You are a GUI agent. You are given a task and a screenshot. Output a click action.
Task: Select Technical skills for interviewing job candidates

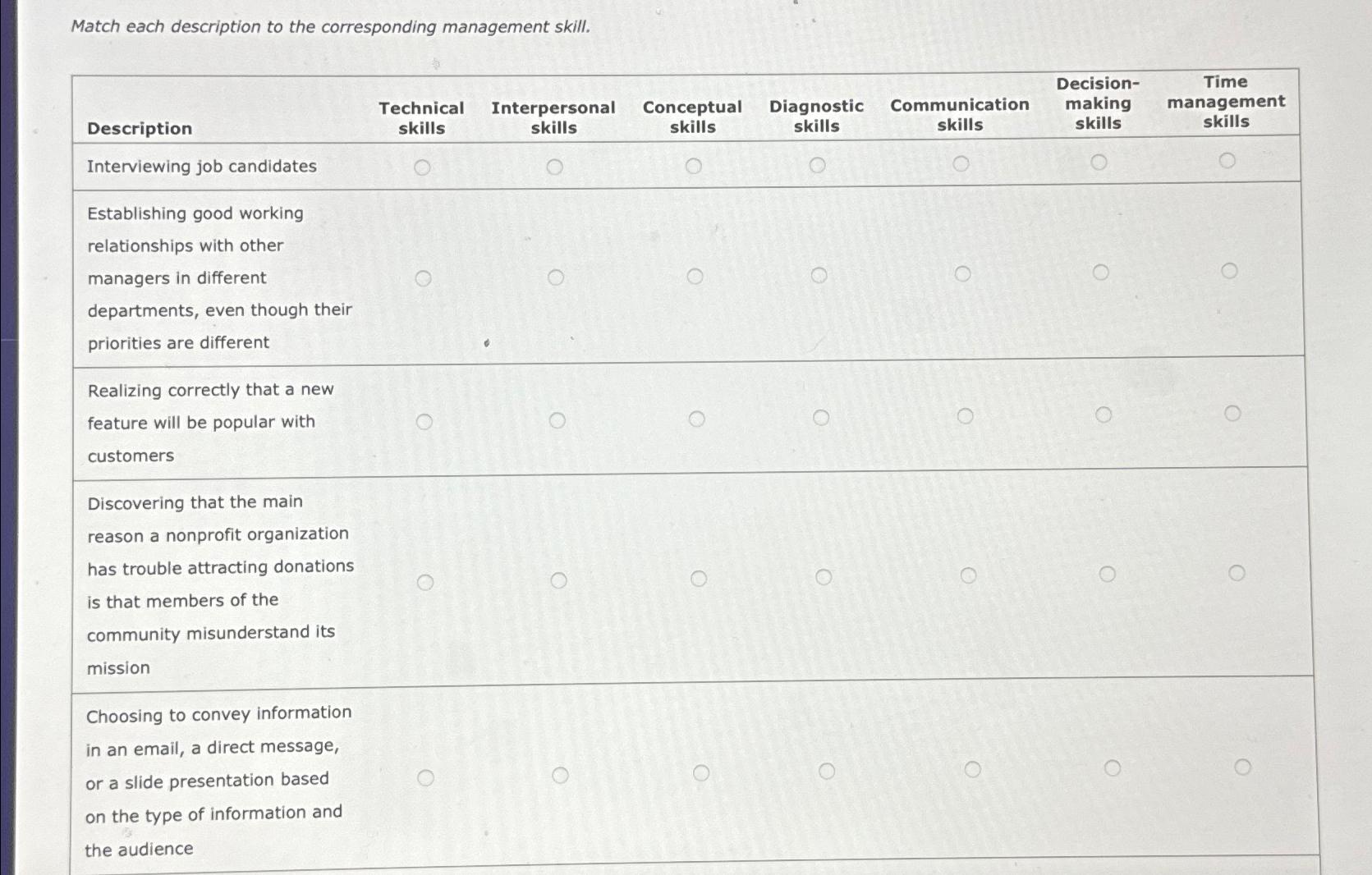pyautogui.click(x=423, y=167)
